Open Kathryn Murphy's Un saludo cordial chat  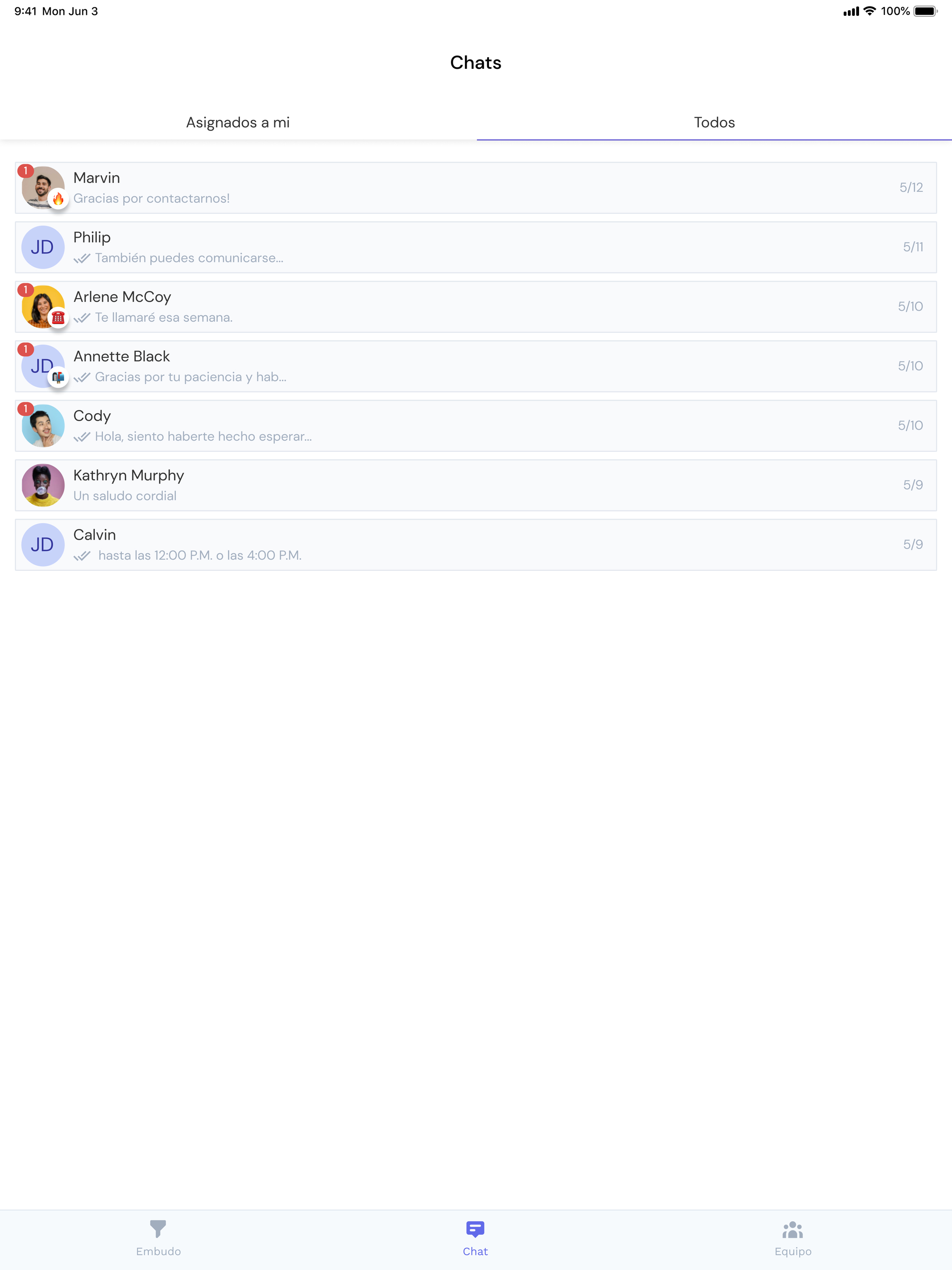pos(476,485)
